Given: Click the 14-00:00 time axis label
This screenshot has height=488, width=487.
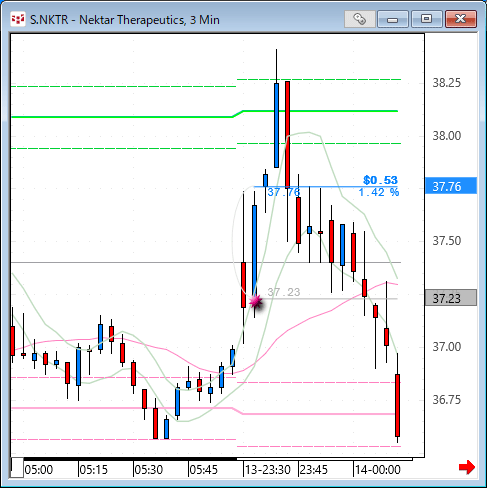Looking at the screenshot, I should coord(378,470).
